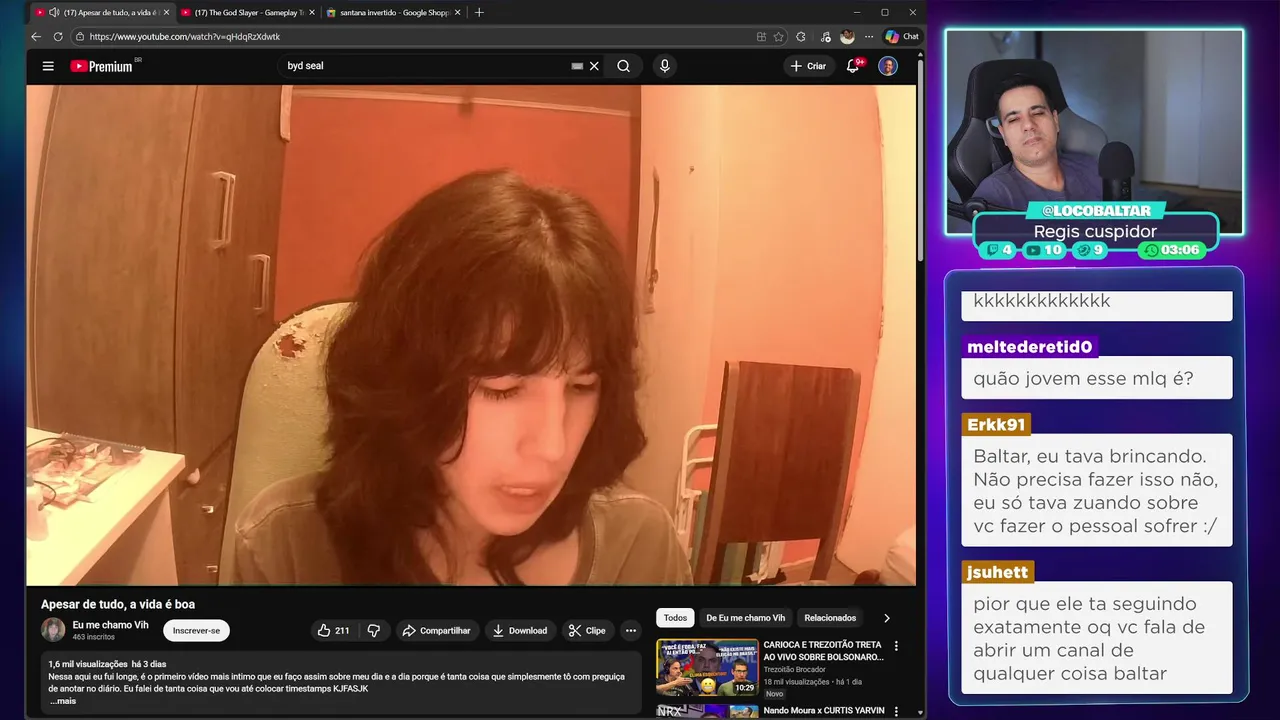Viewport: 1280px width, 720px height.
Task: Show next filter chips with right arrow
Action: pyautogui.click(x=886, y=618)
